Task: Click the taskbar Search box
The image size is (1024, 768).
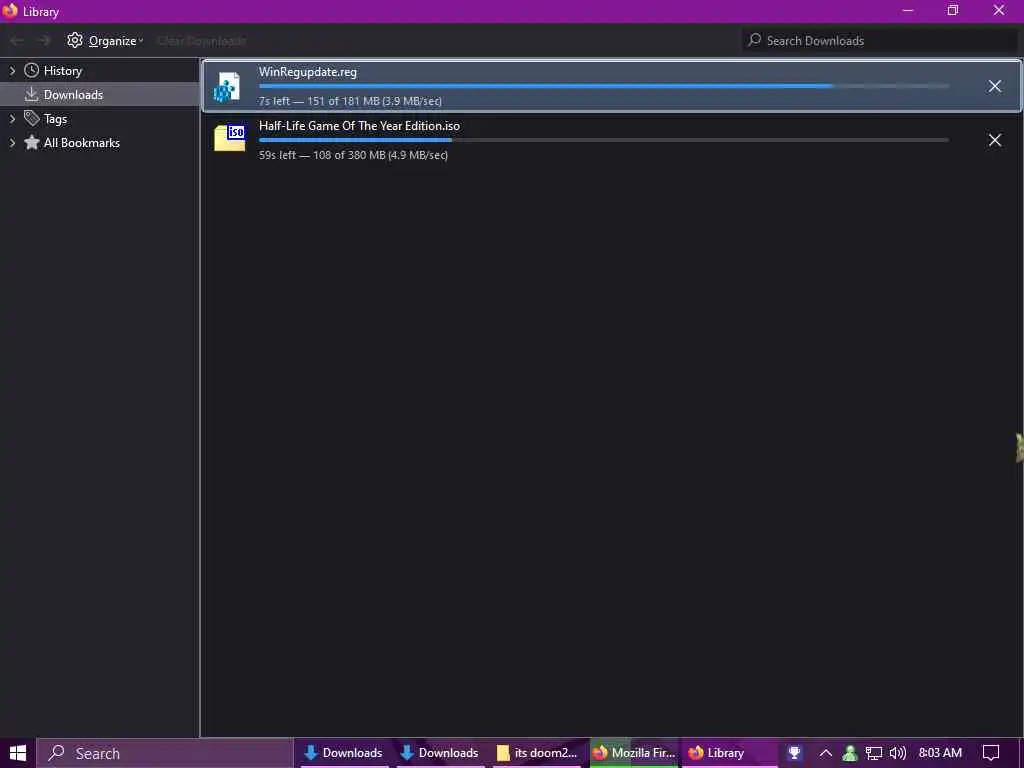Action: [165, 753]
